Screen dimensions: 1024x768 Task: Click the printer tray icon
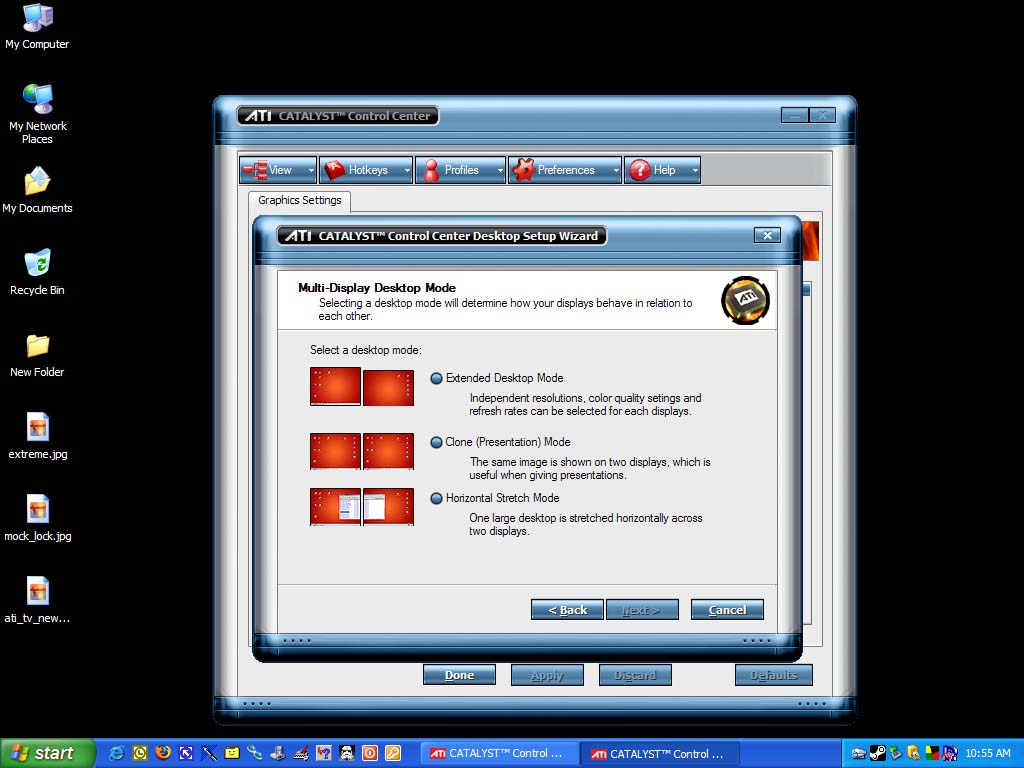pos(859,754)
